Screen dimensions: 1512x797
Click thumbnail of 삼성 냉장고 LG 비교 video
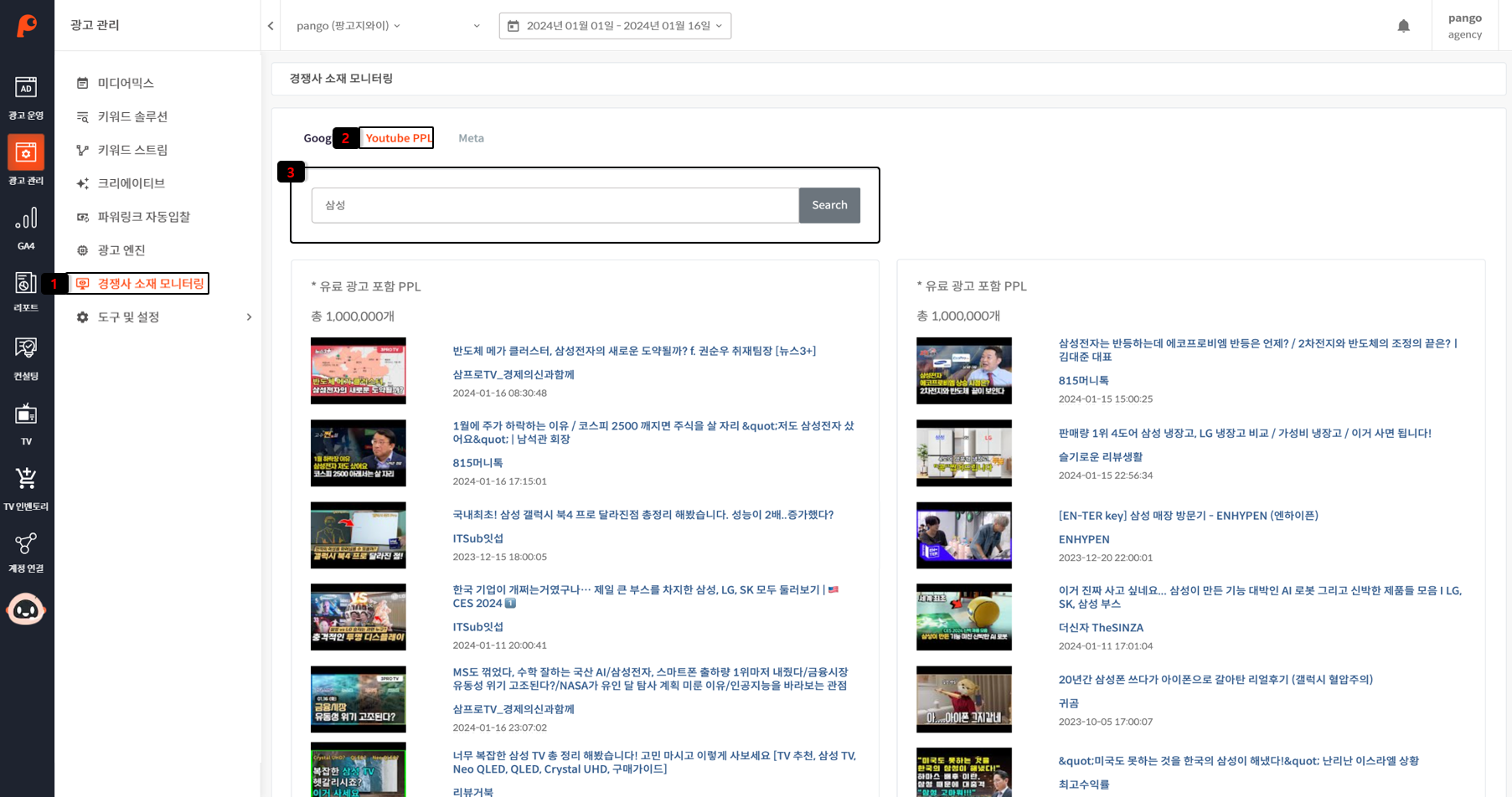[x=964, y=453]
